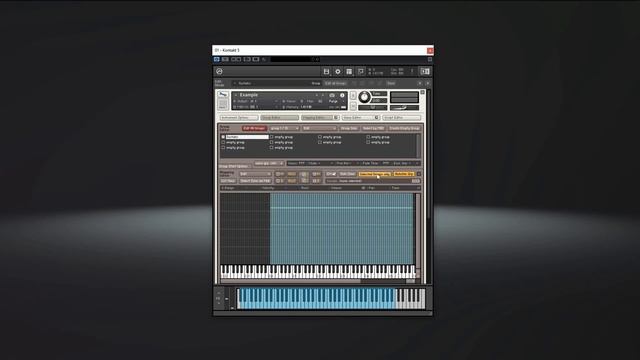Screen dimensions: 640x360
Task: Open the MIDI Ch dropdown
Action: click(x=256, y=107)
